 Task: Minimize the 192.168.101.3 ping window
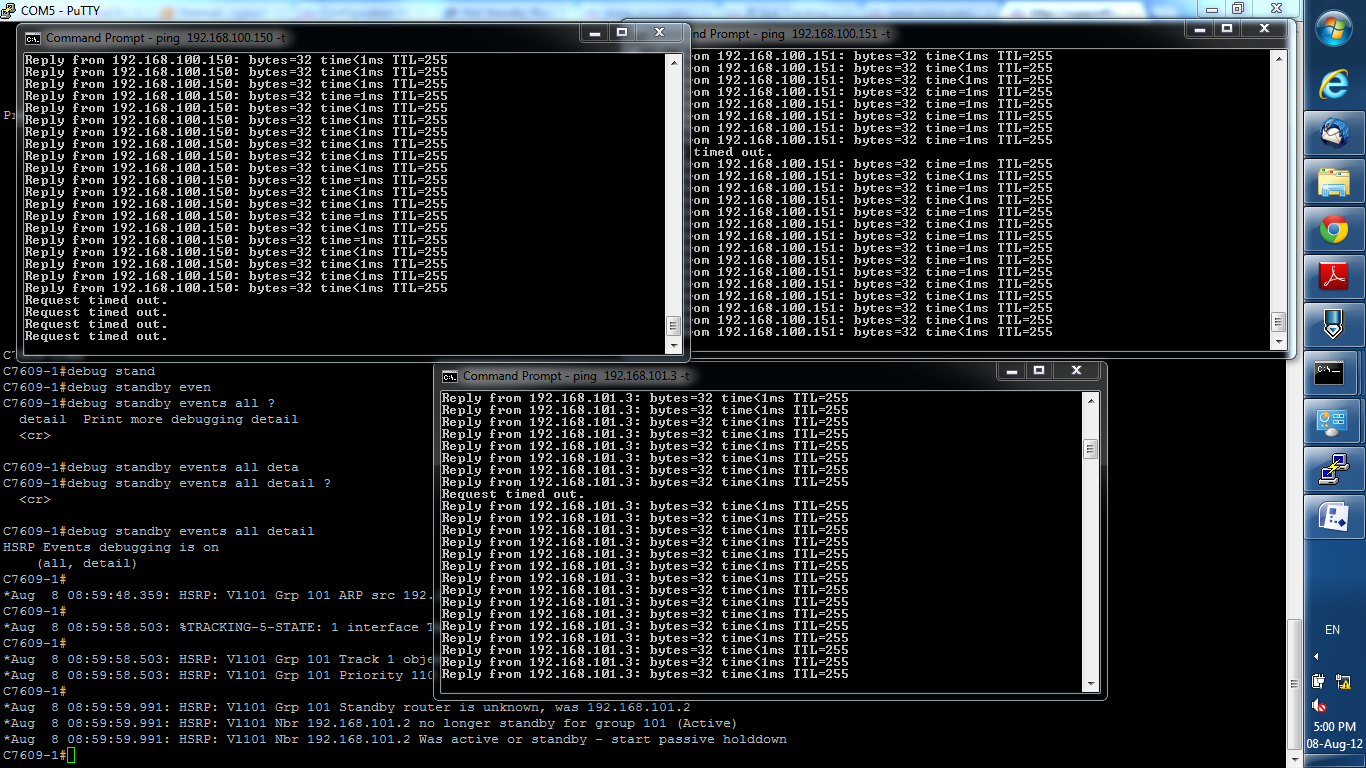pyautogui.click(x=1012, y=371)
